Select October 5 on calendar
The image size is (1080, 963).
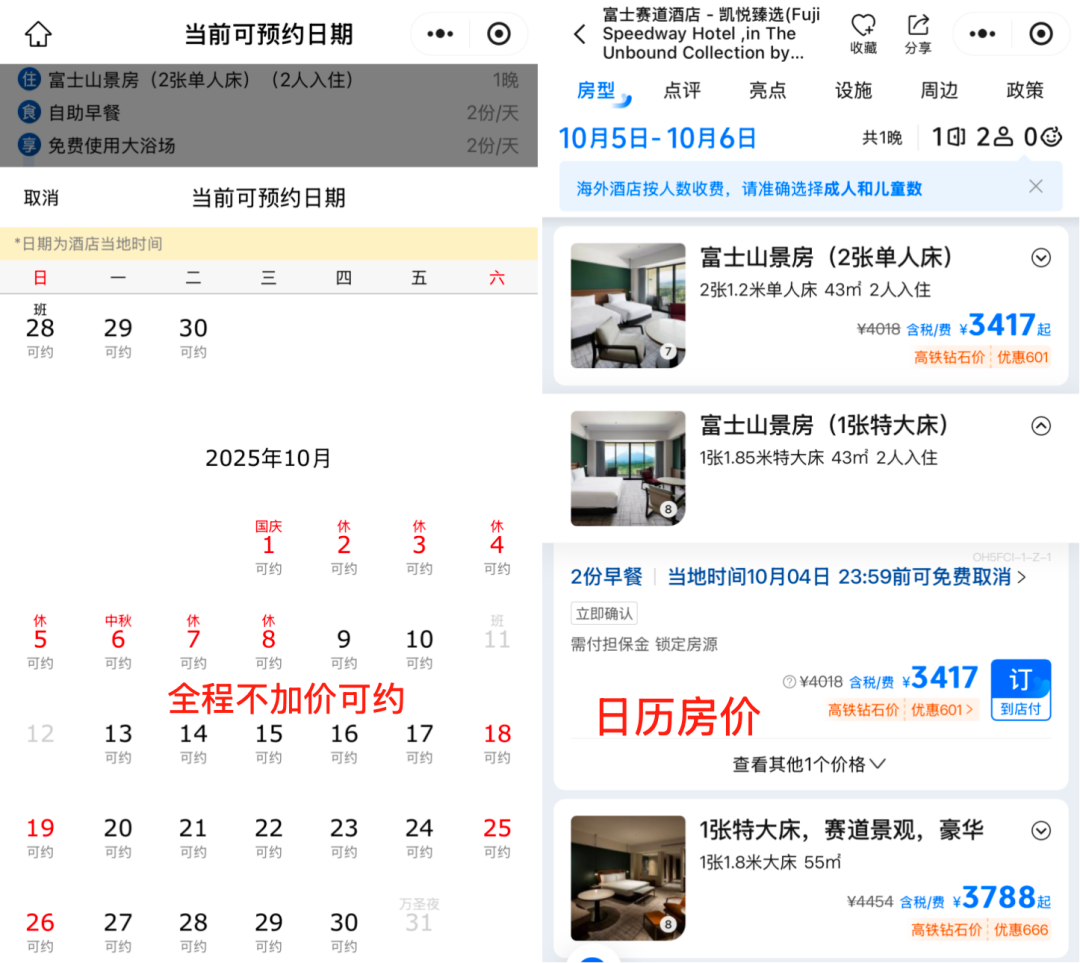click(40, 642)
